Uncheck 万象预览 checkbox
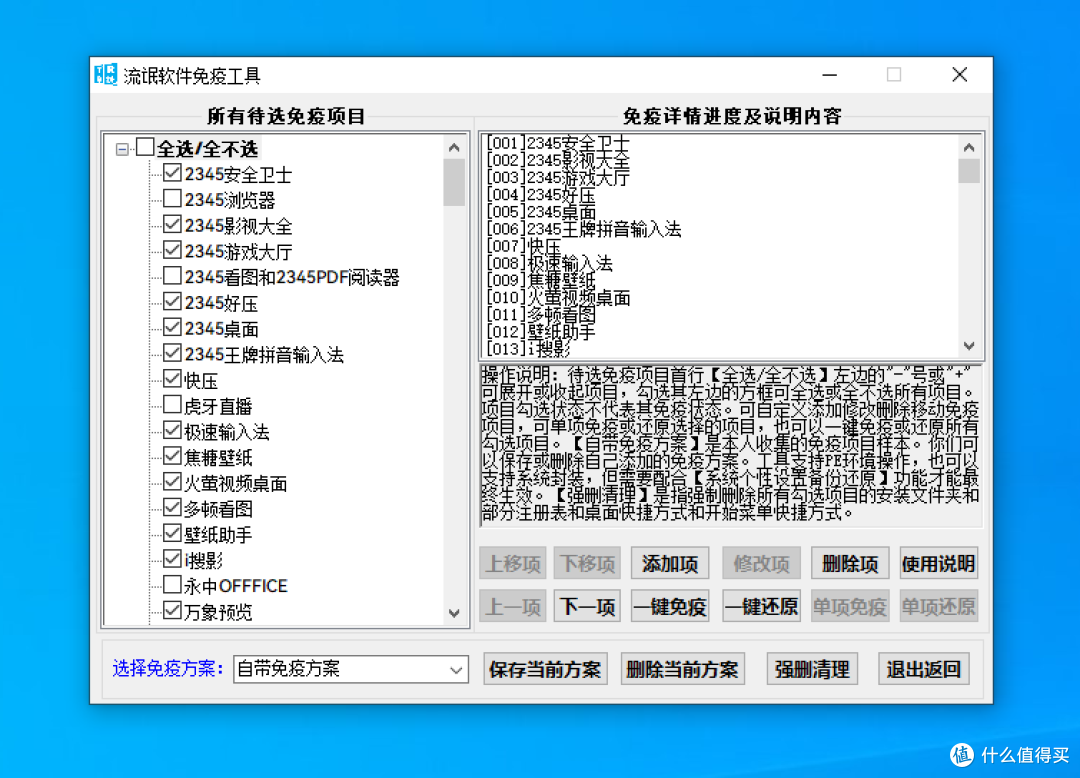Screen dimensions: 1080x778 point(172,610)
